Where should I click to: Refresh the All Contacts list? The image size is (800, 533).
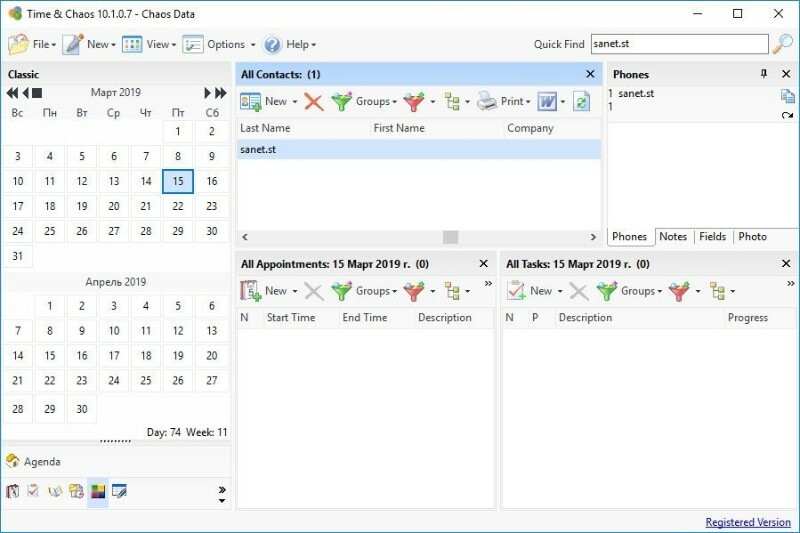click(x=581, y=101)
